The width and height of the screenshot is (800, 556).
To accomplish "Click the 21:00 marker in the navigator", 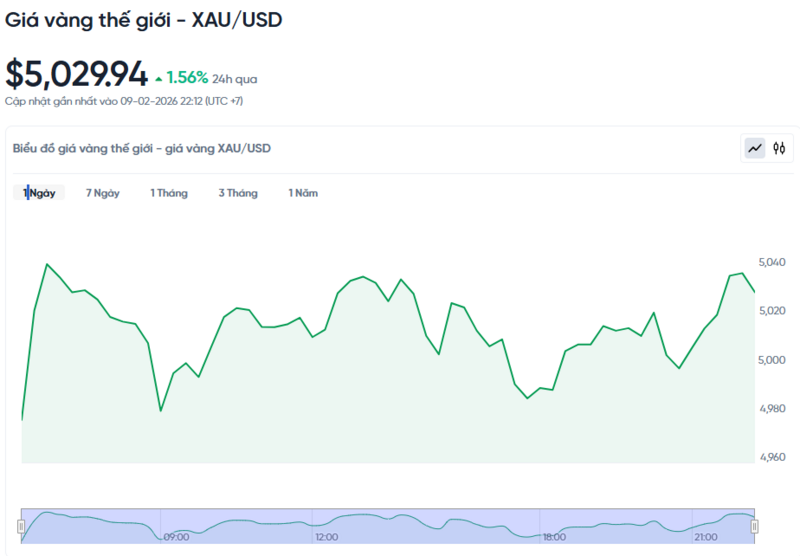I will click(706, 537).
